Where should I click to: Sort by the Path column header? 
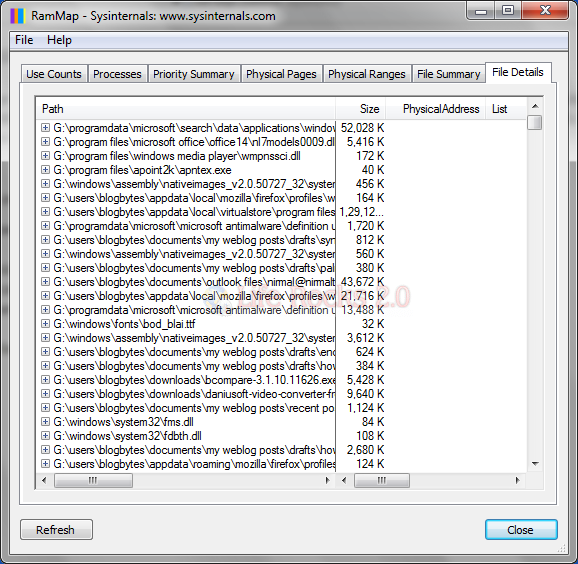point(186,109)
